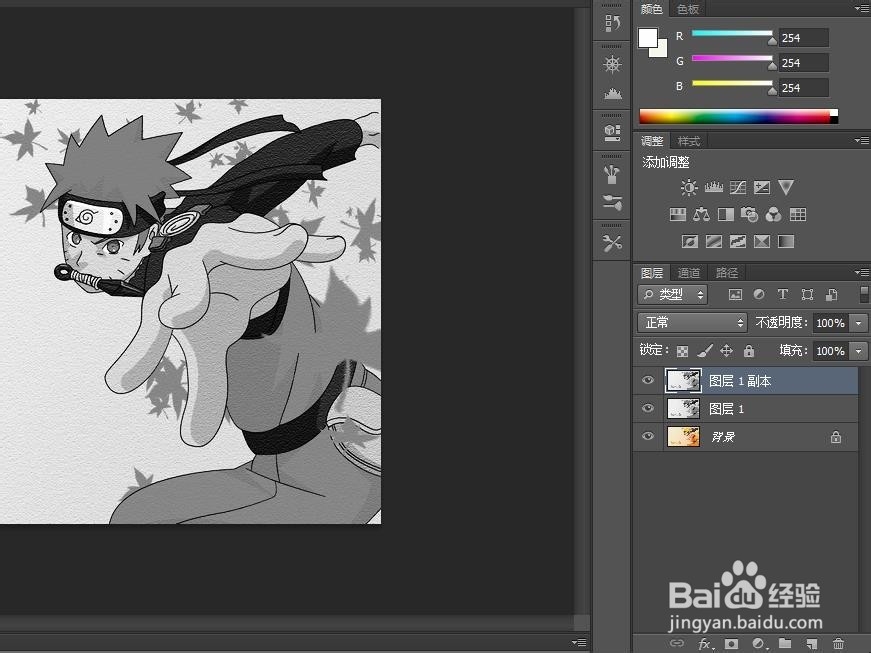Toggle lock all (padlock icon)
The image size is (871, 653).
[749, 351]
